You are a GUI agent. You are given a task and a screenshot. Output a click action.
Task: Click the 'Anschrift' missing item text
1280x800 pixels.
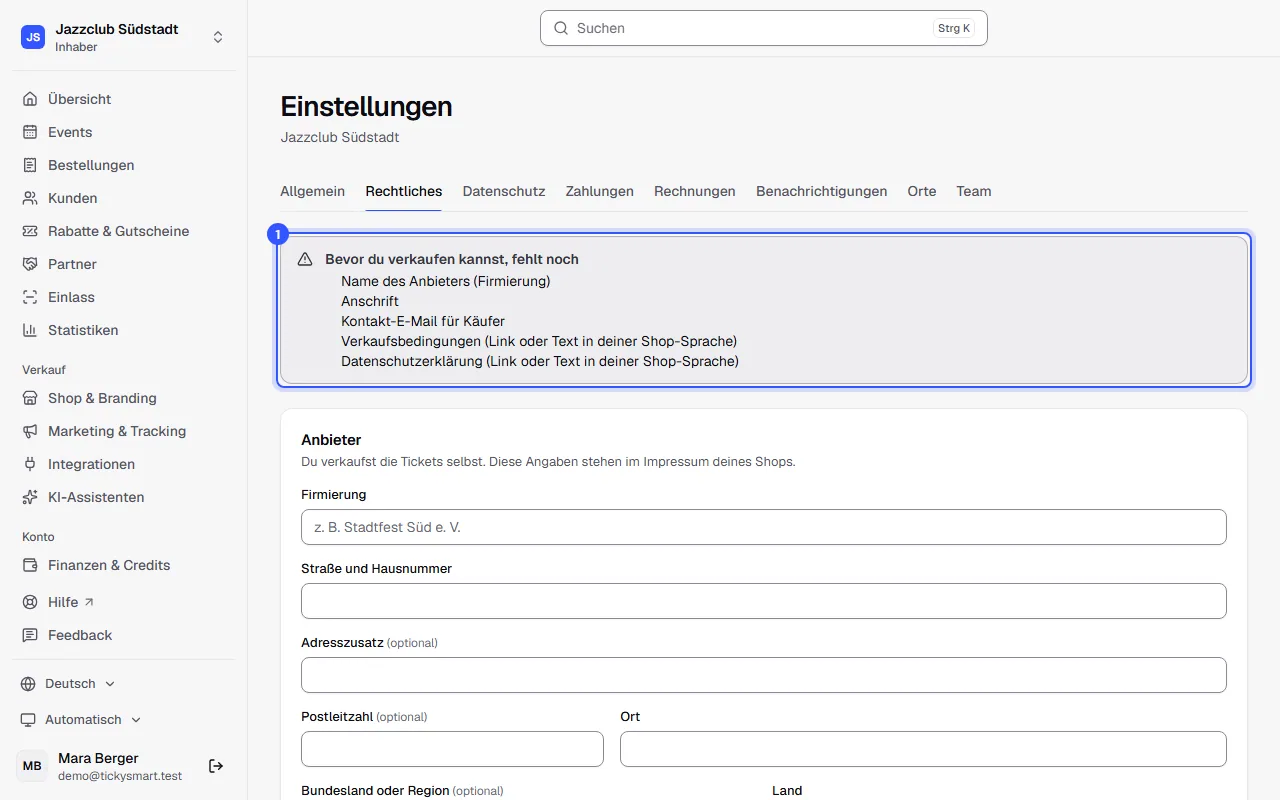tap(370, 301)
